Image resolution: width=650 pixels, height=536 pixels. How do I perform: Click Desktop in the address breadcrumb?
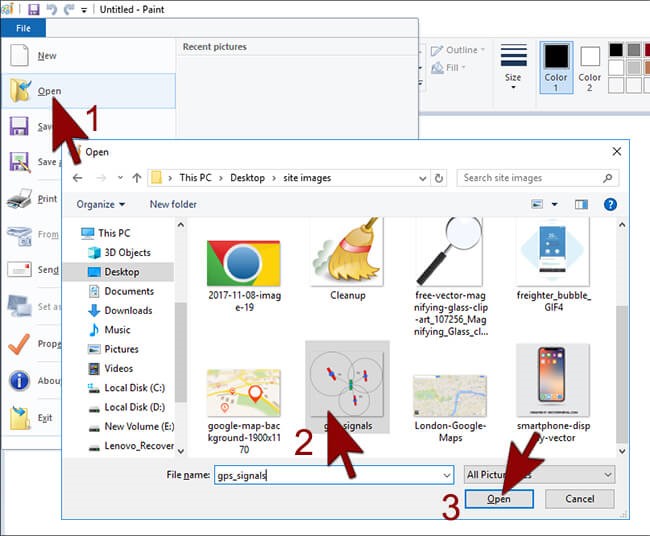(247, 178)
